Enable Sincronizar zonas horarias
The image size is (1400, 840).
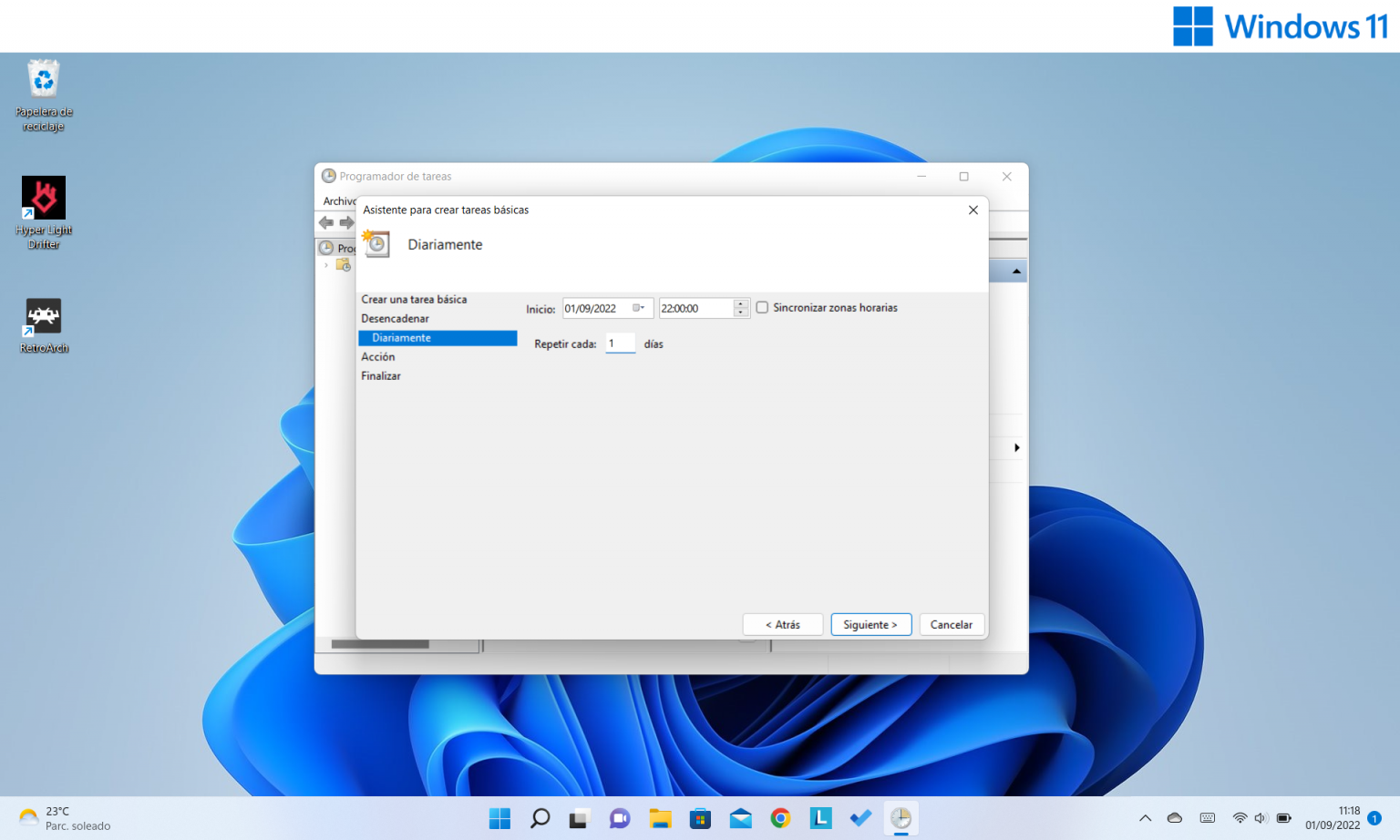pos(762,308)
